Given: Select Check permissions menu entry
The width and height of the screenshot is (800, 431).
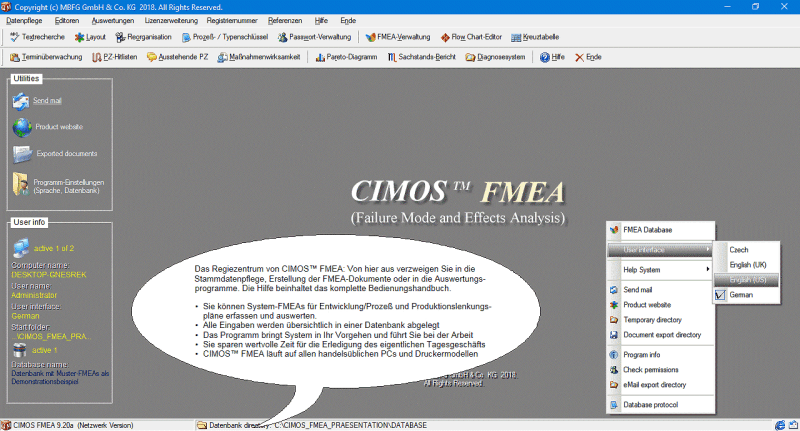Looking at the screenshot, I should pos(661,370).
